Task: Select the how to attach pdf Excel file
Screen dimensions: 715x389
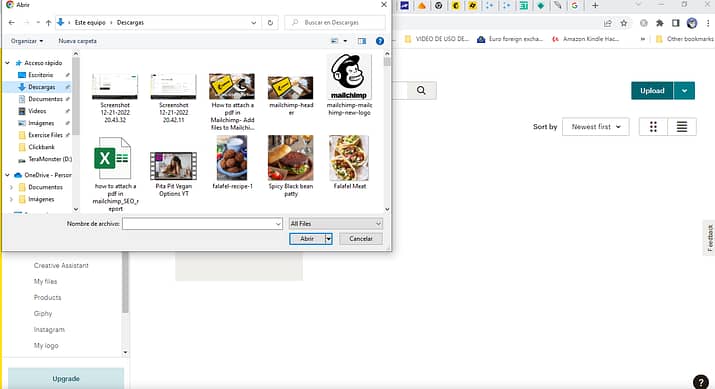Action: [115, 174]
